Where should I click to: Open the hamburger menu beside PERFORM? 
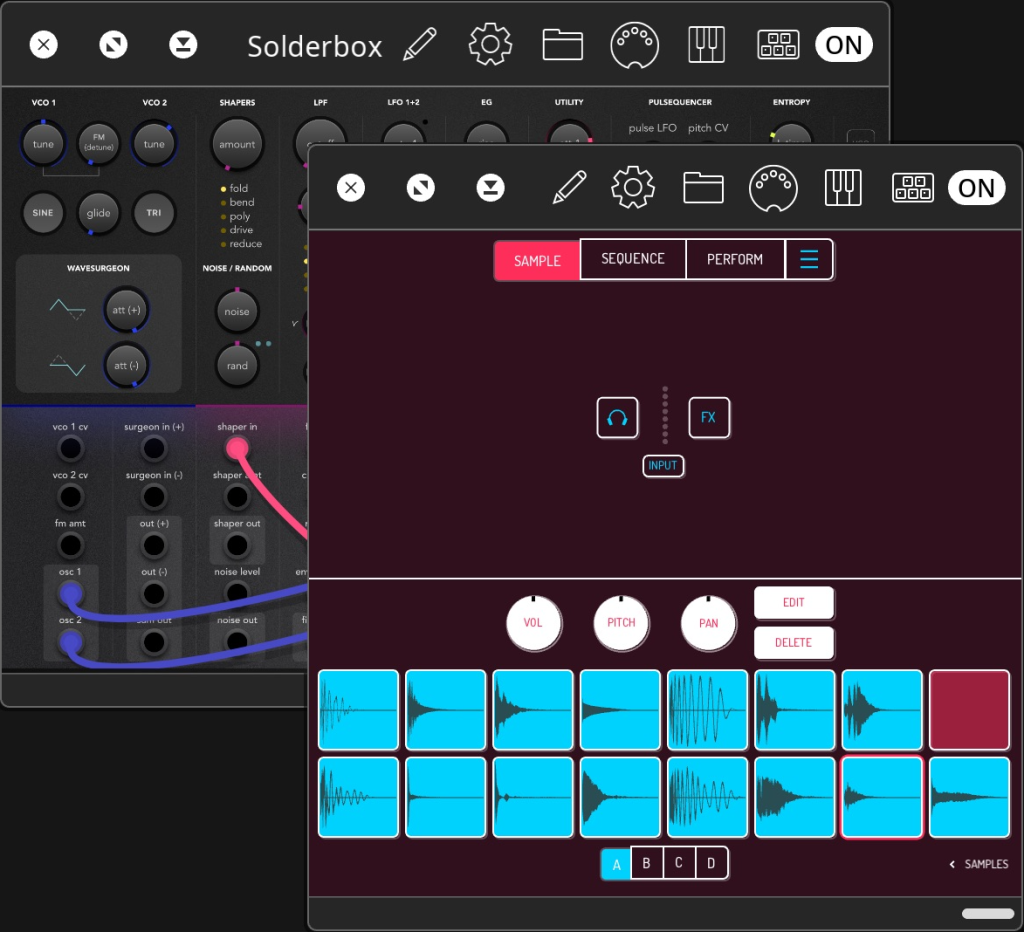coord(809,258)
